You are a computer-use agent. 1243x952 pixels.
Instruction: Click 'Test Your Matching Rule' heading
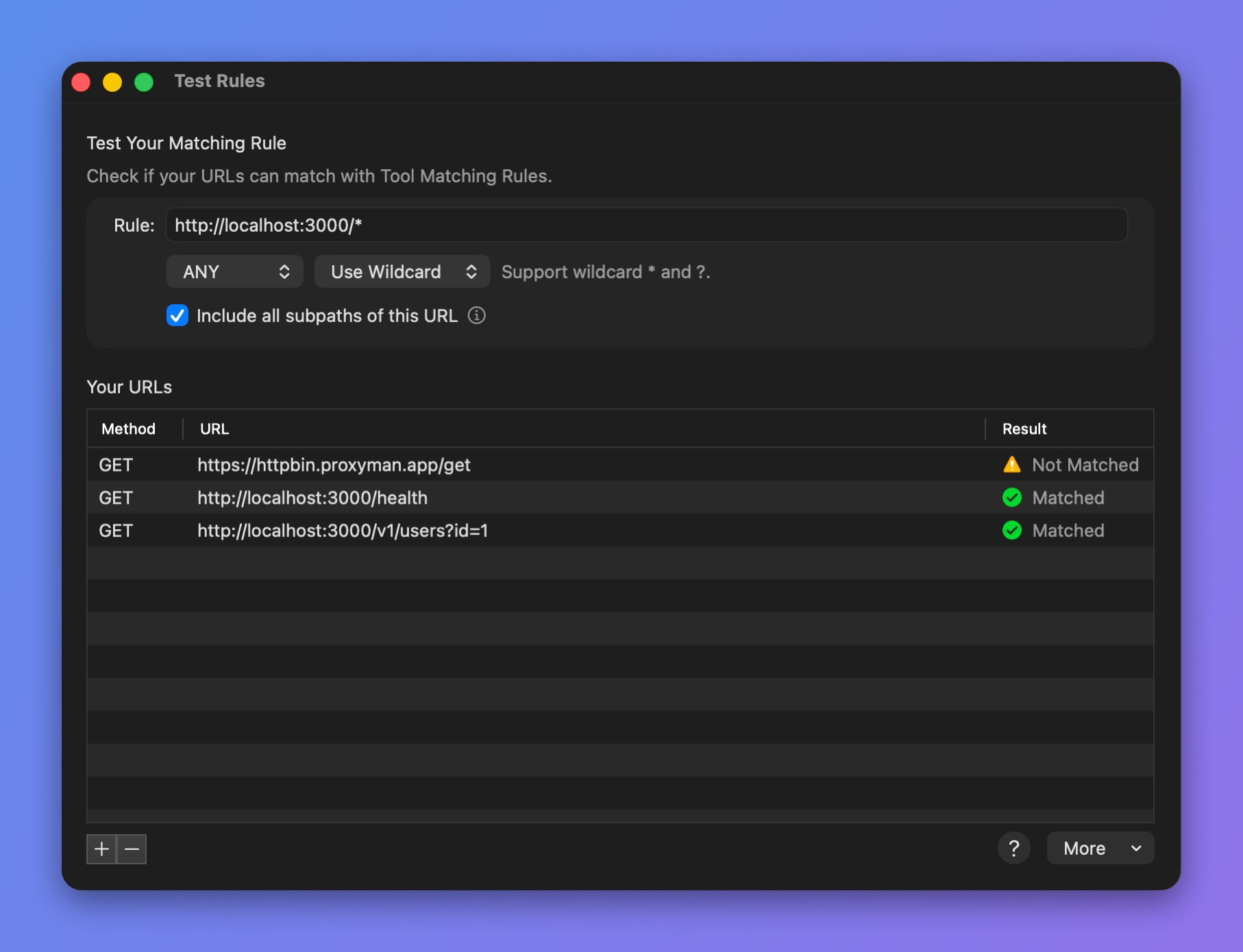pyautogui.click(x=186, y=143)
